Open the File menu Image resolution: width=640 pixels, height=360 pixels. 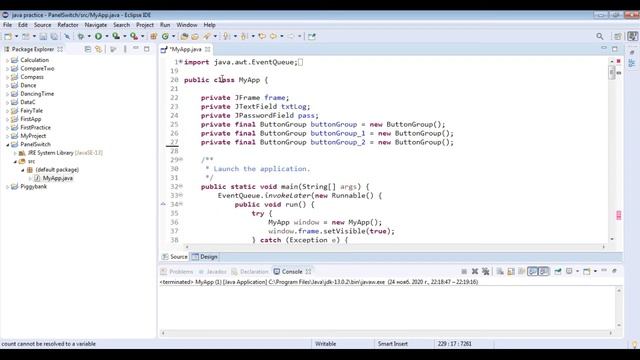point(7,25)
